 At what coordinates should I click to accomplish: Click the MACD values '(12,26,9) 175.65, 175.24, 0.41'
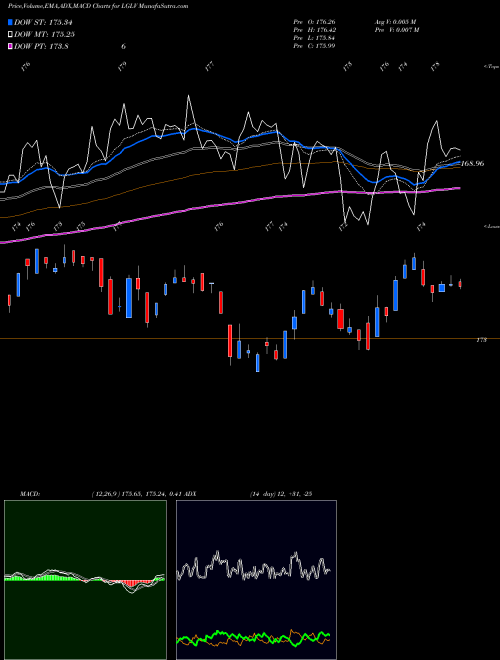[137, 494]
